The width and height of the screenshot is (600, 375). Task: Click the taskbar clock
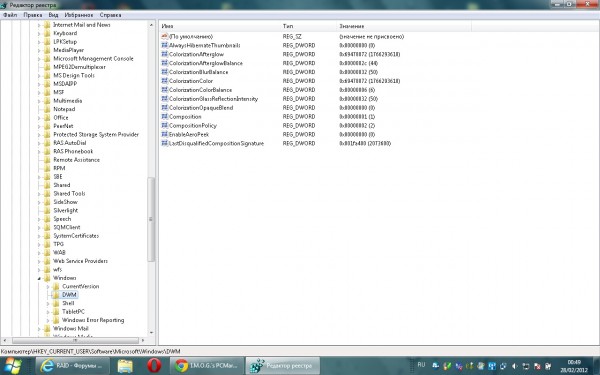click(x=574, y=366)
